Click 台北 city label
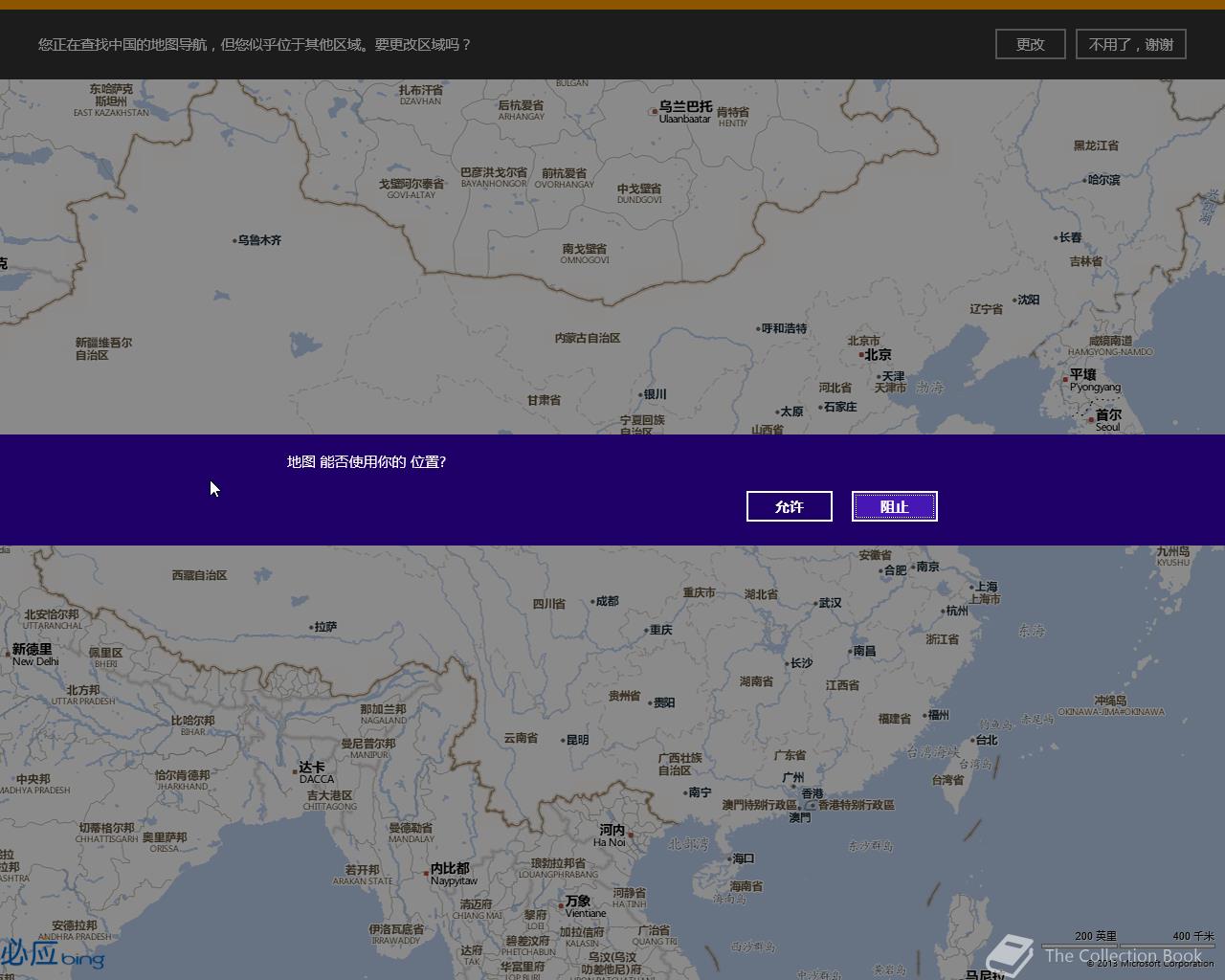 point(986,740)
